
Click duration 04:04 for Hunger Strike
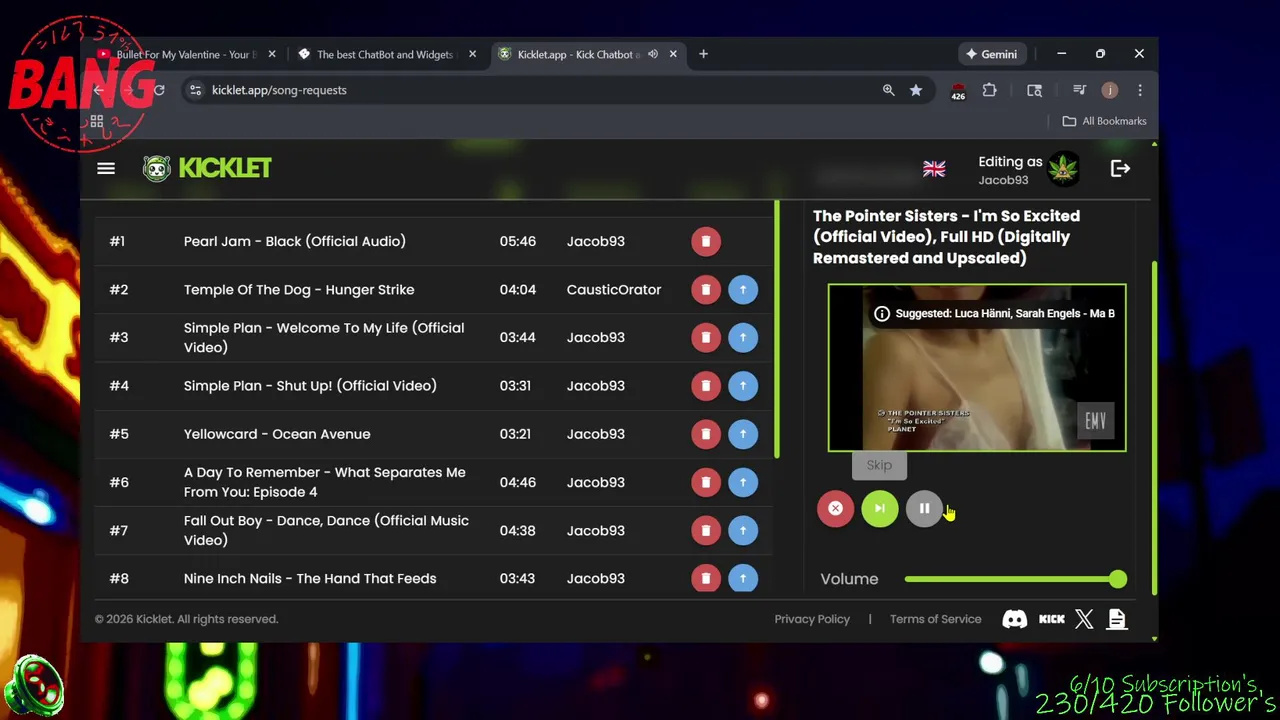518,289
